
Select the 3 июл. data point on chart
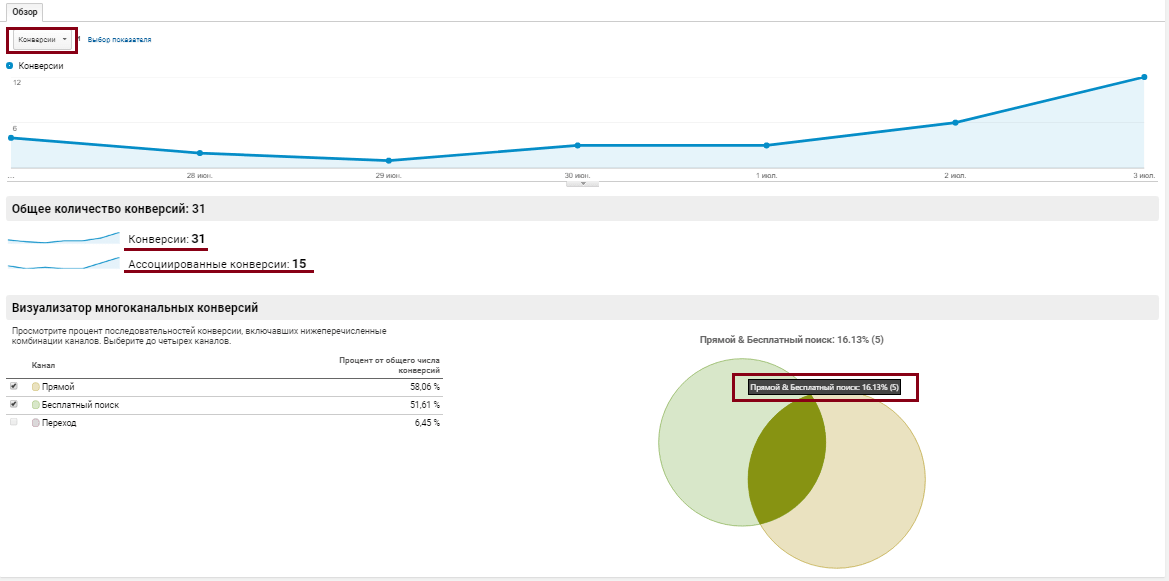click(x=1144, y=77)
